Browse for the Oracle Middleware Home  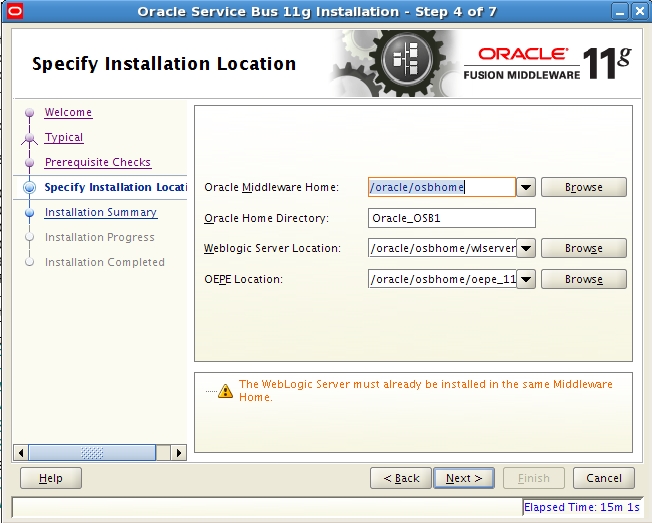click(x=584, y=187)
